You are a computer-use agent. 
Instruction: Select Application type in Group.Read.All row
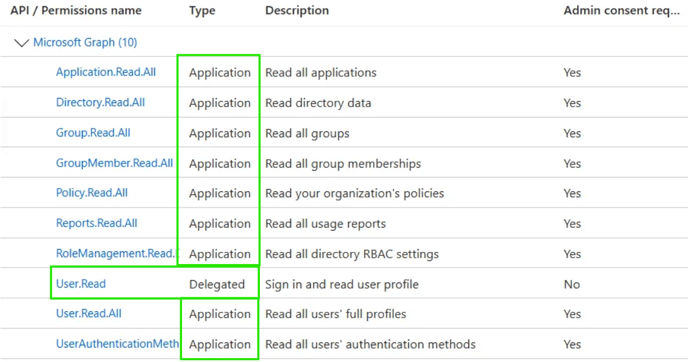point(220,133)
